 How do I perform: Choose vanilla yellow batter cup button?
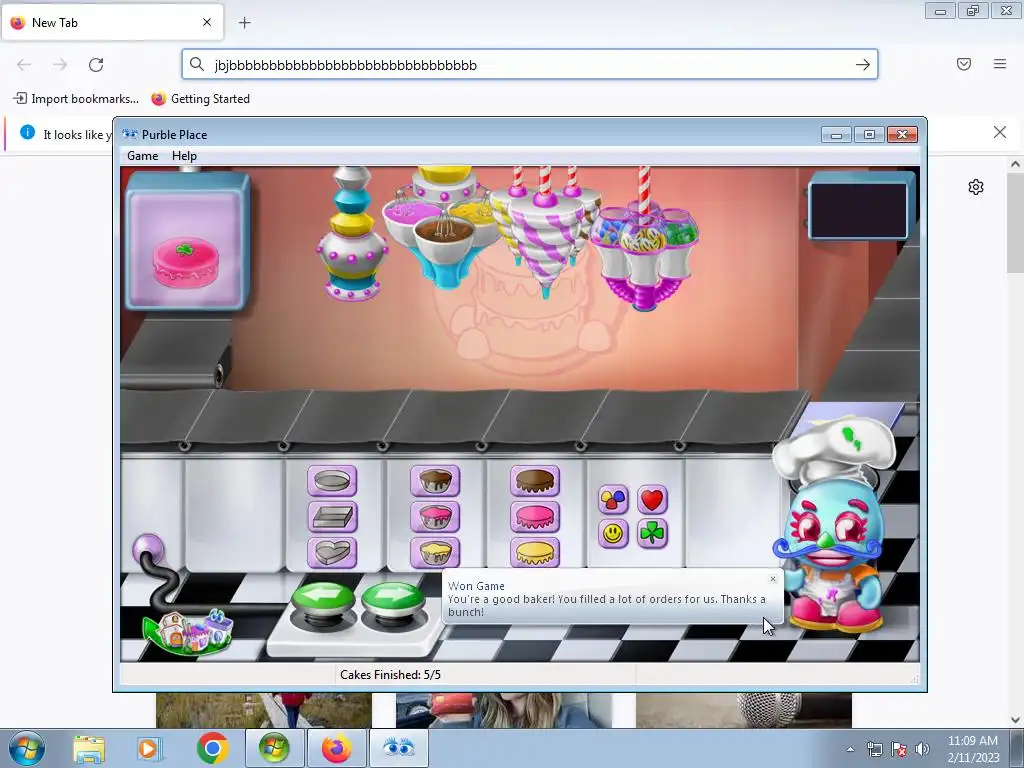click(435, 552)
